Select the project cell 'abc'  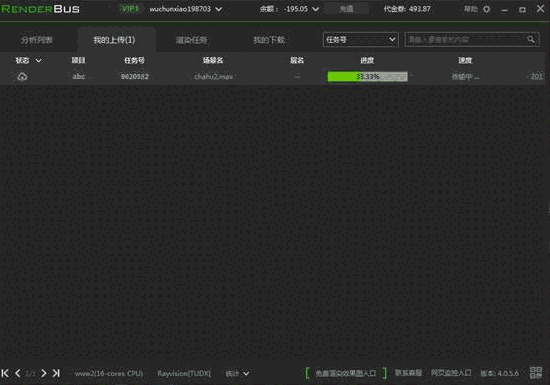coord(79,76)
